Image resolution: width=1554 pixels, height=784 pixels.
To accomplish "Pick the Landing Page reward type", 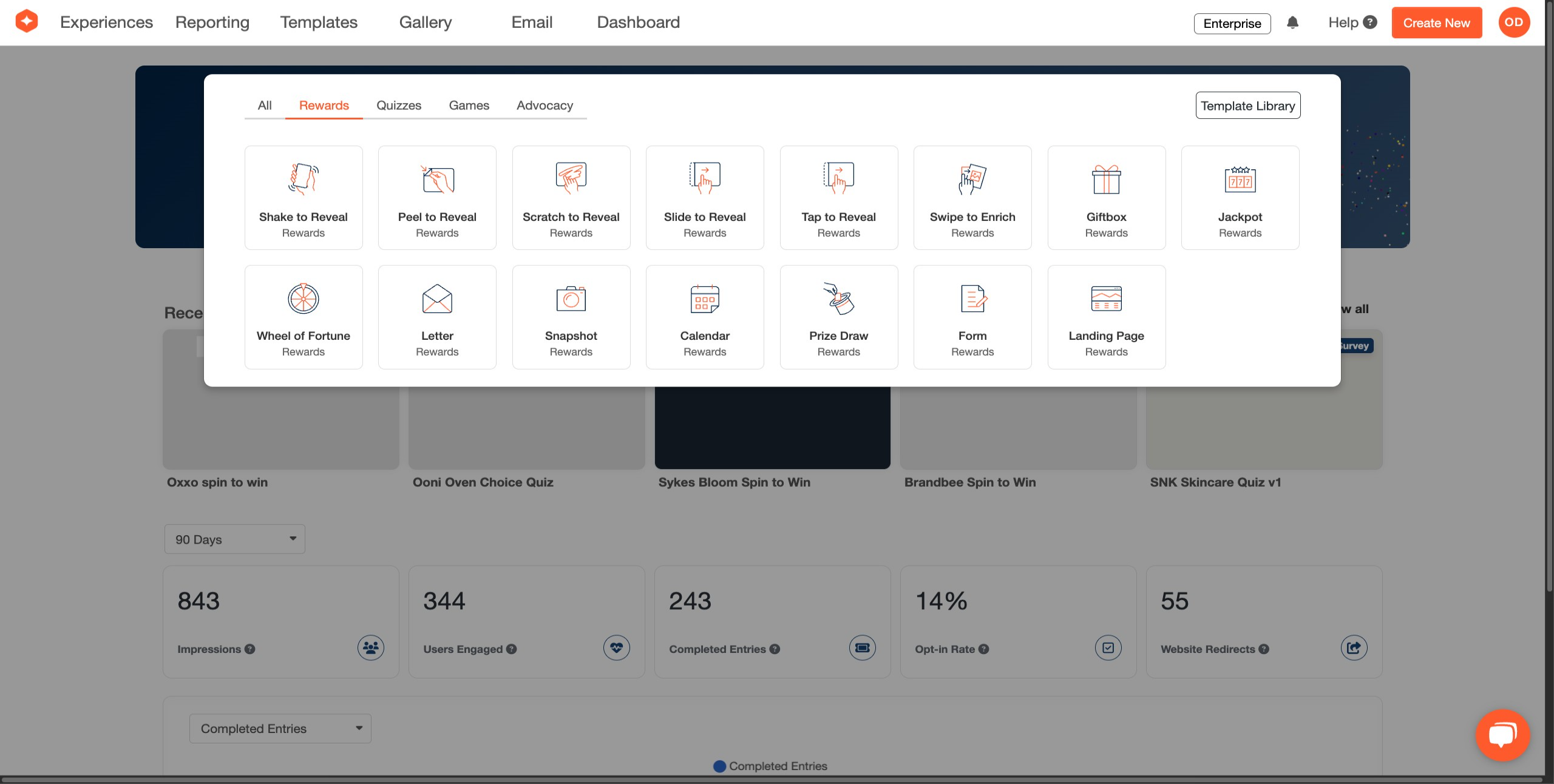I will [x=1106, y=317].
